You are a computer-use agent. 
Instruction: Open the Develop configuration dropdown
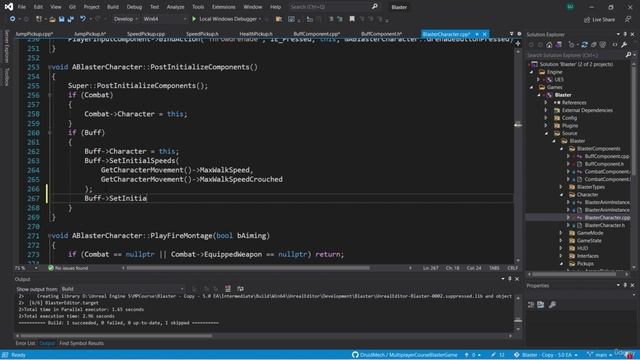125,19
